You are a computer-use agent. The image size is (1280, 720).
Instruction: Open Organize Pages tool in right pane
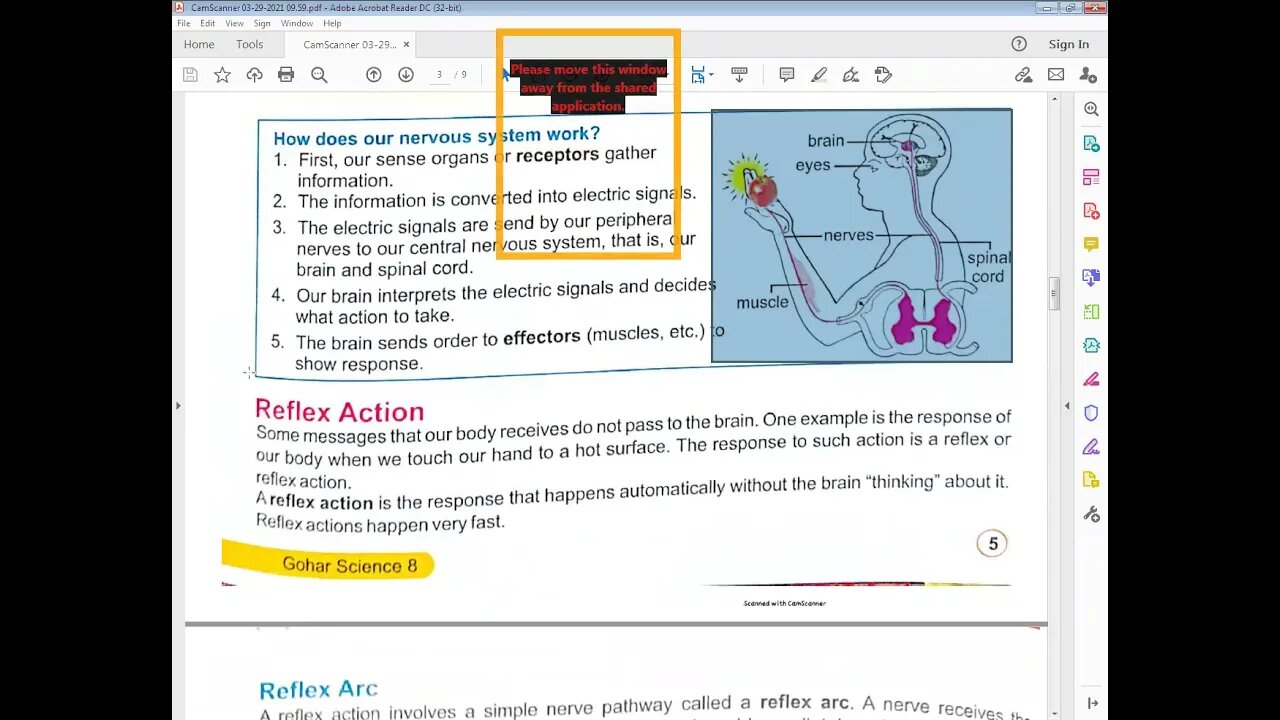1091,177
